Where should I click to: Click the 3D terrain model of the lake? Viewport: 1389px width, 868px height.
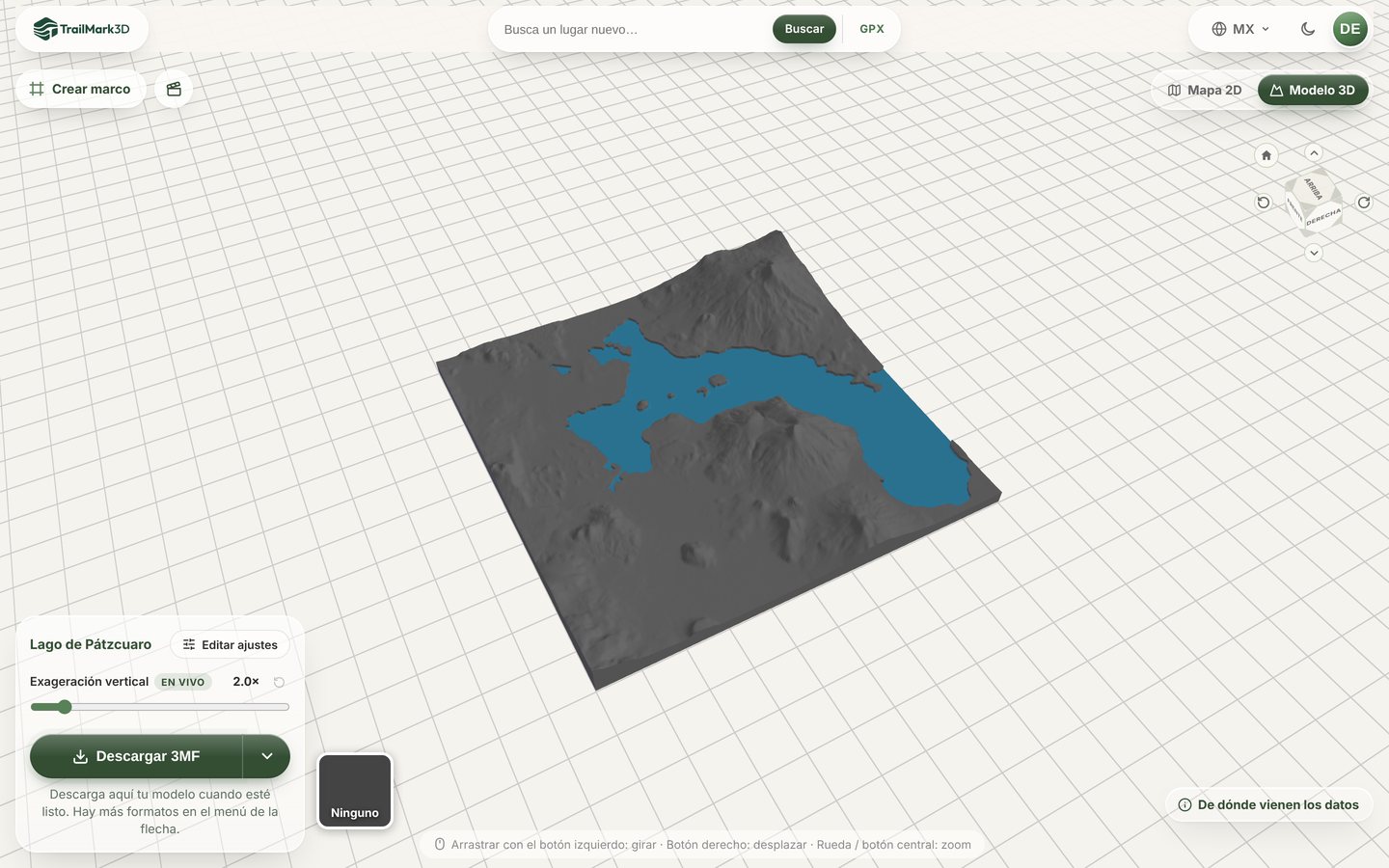(719, 458)
